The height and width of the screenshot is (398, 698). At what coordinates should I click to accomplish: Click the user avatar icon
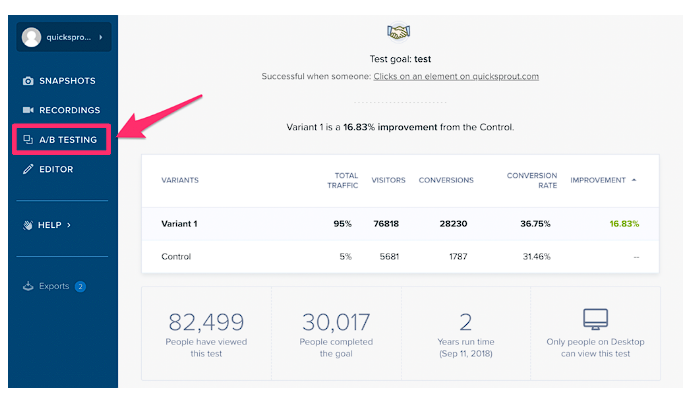tap(32, 37)
